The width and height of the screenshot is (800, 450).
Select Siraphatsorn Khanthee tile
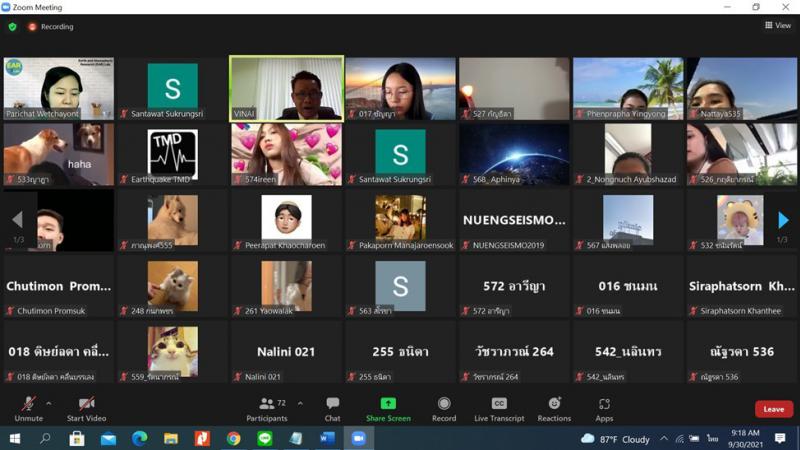(x=742, y=286)
